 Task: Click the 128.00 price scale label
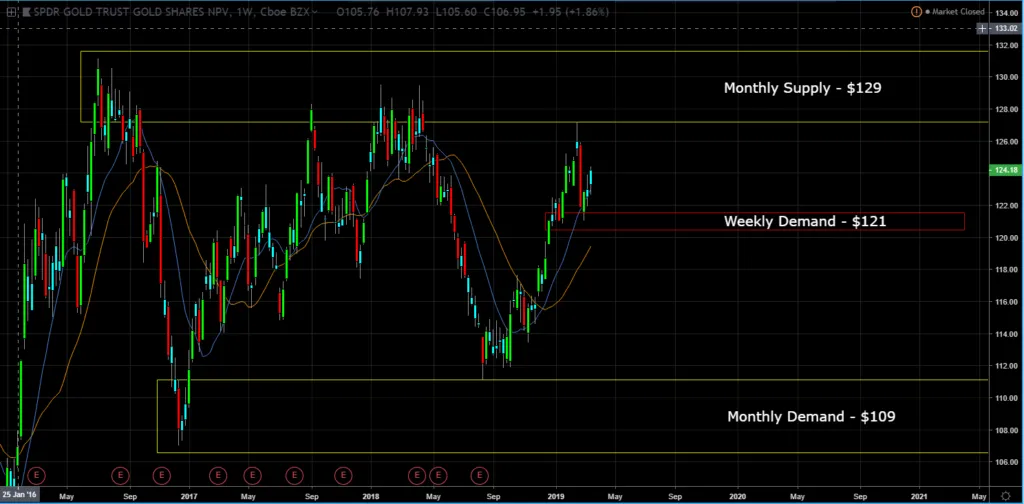[x=1006, y=110]
